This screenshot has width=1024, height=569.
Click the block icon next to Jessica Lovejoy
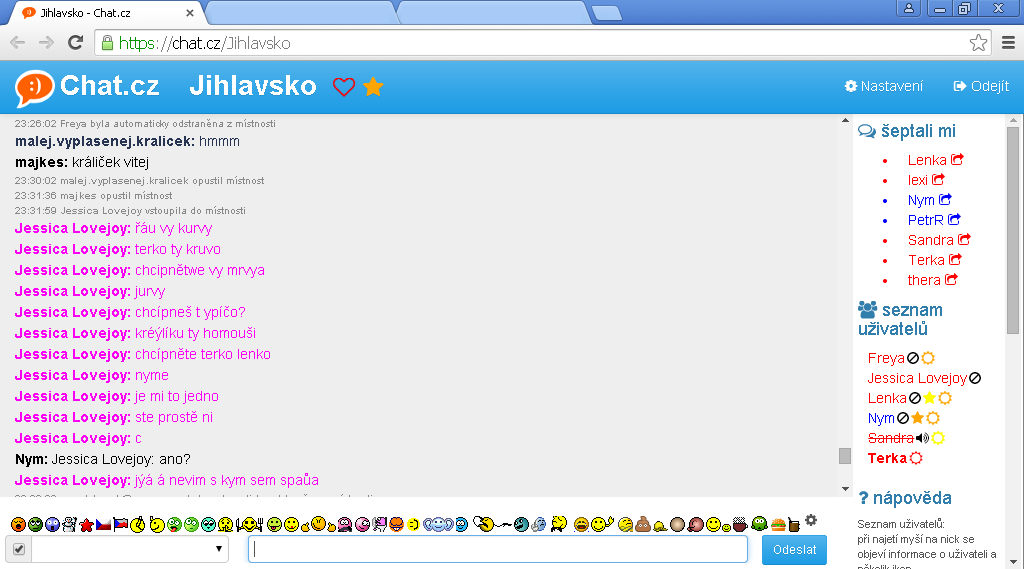click(x=975, y=378)
